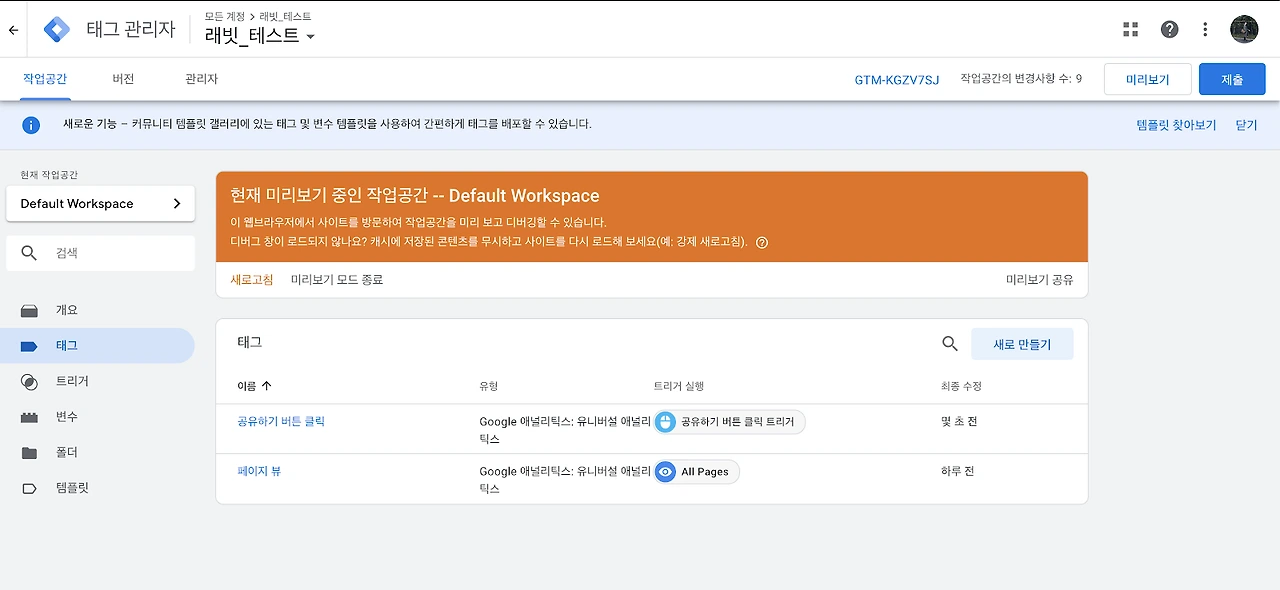Click the eye icon in All Pages chip
The image size is (1280, 590).
(665, 472)
